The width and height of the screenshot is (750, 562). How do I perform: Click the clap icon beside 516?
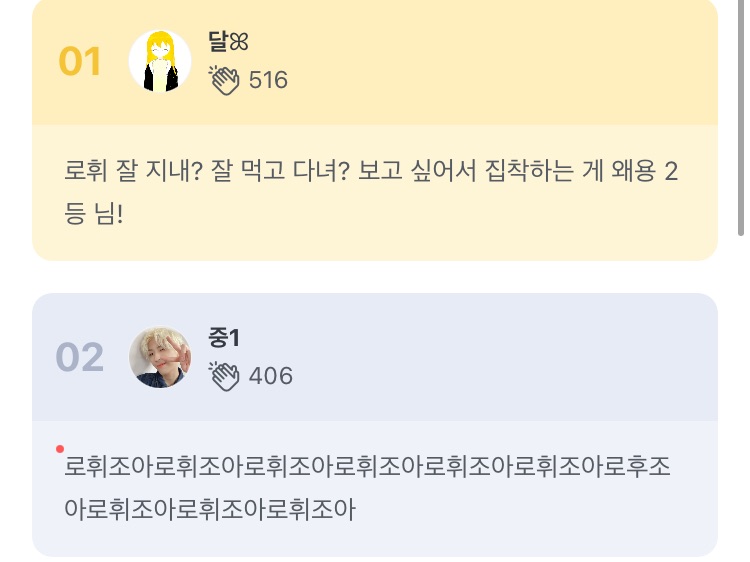pyautogui.click(x=224, y=80)
